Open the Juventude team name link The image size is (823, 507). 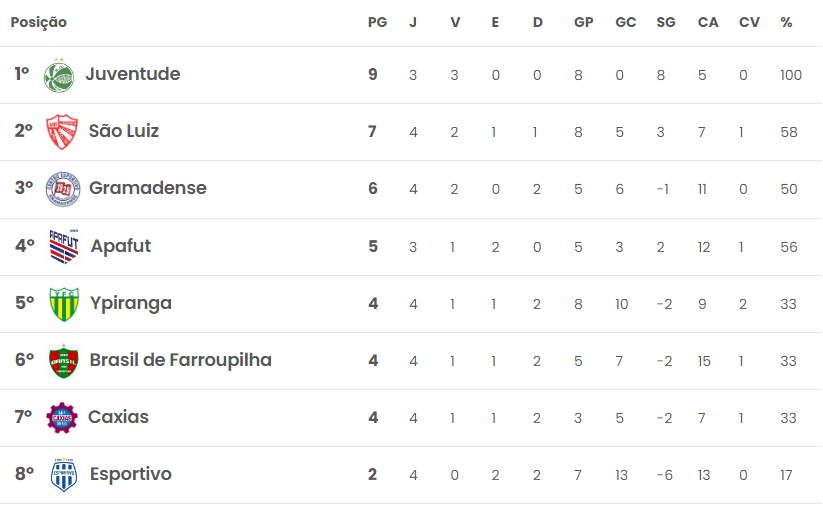point(133,74)
